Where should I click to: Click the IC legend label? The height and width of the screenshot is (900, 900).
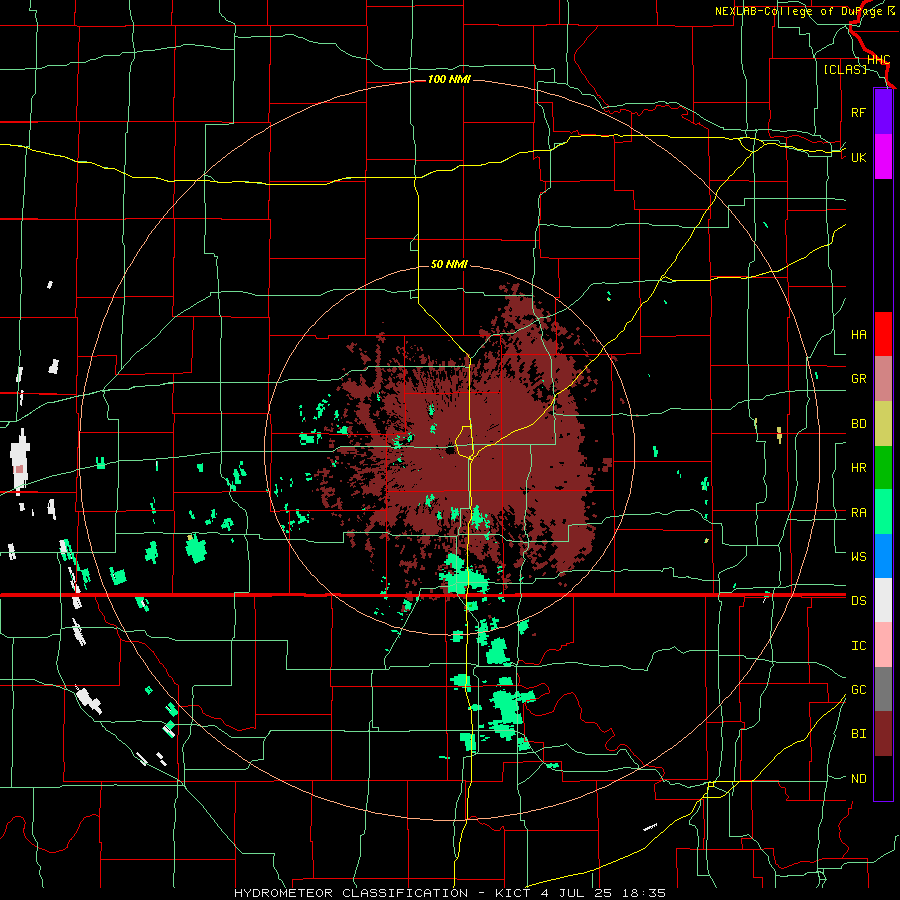(859, 646)
